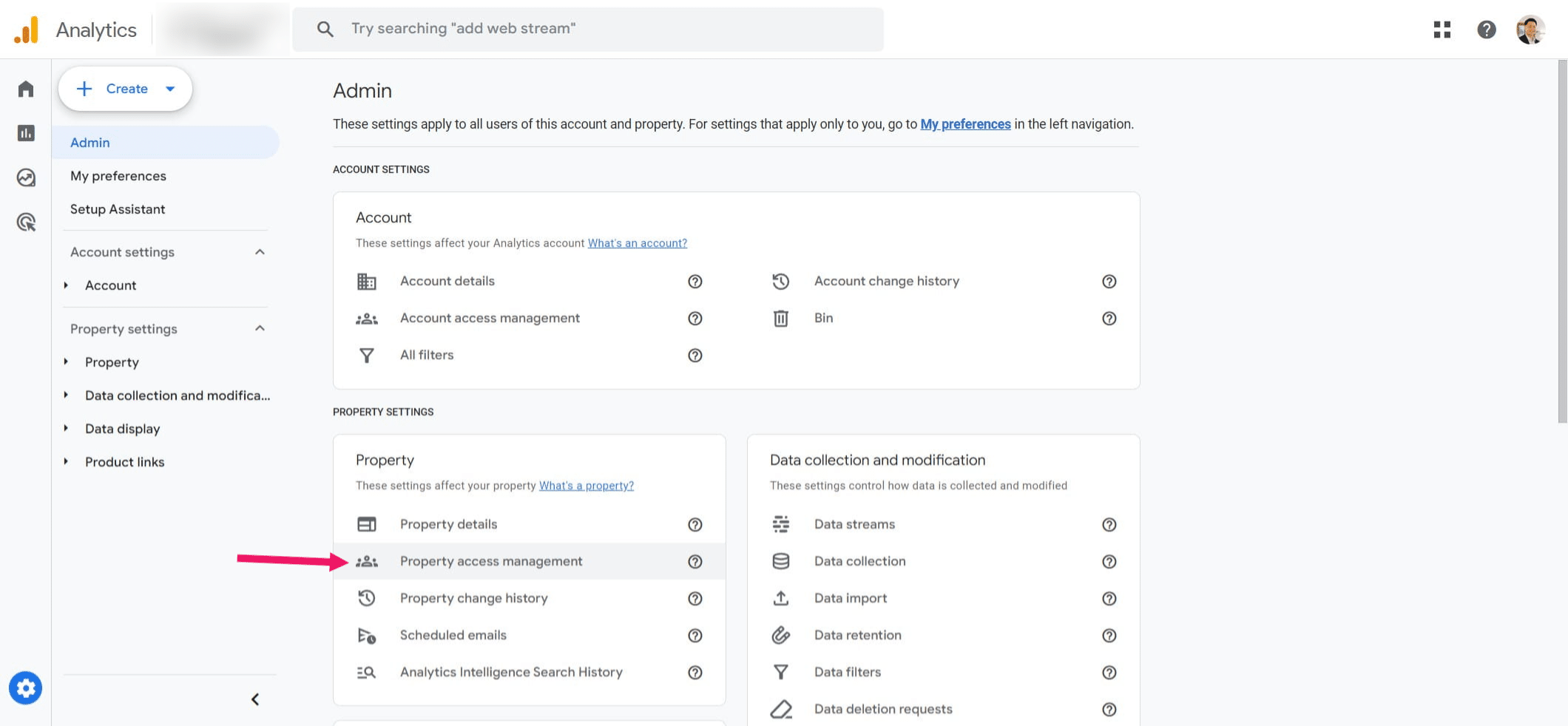Collapse the Account settings section

point(260,252)
